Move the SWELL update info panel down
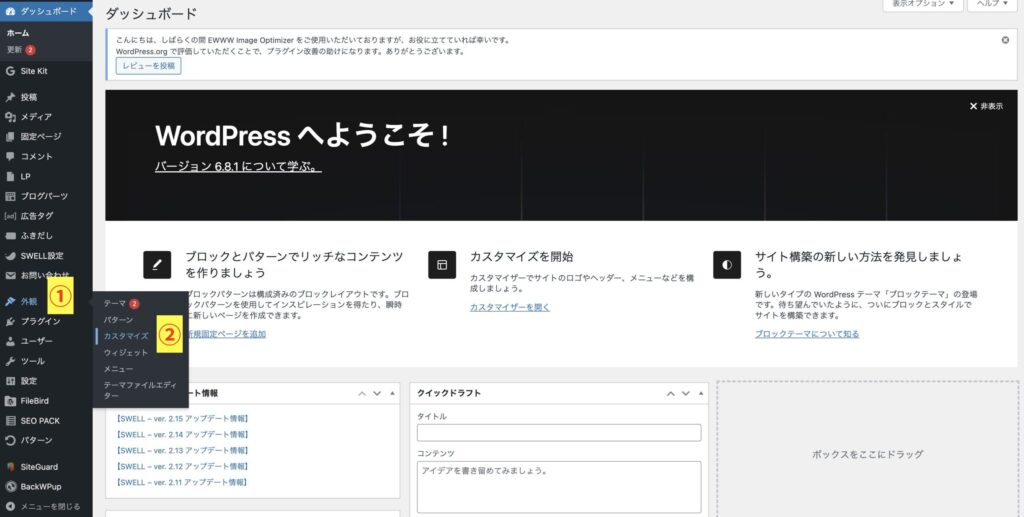1024x517 pixels. (377, 394)
